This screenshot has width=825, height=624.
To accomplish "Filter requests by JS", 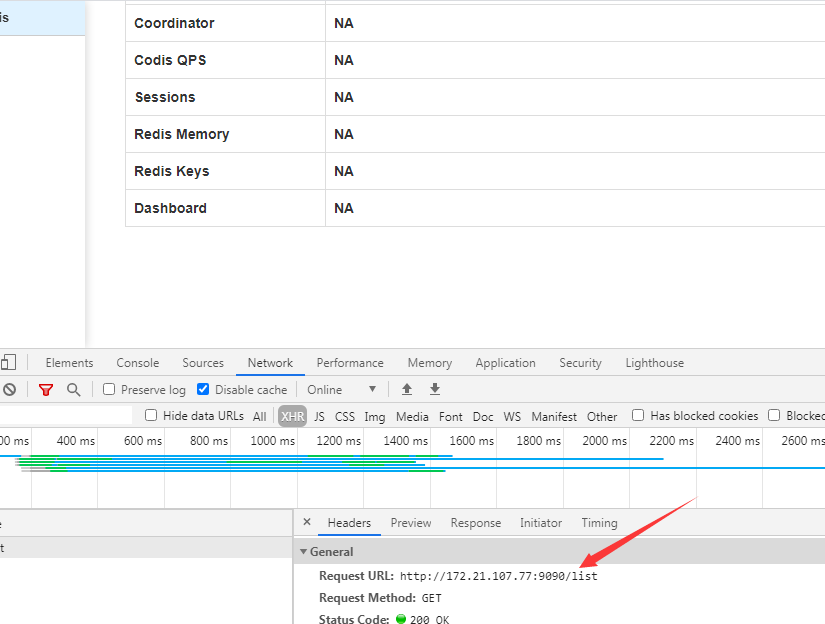I will tap(319, 417).
